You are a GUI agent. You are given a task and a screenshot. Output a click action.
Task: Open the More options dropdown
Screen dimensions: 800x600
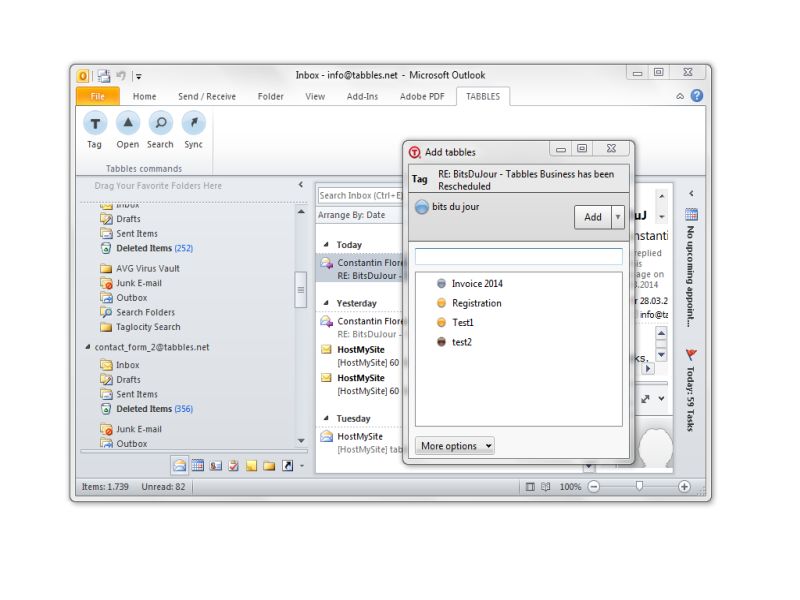[x=455, y=446]
